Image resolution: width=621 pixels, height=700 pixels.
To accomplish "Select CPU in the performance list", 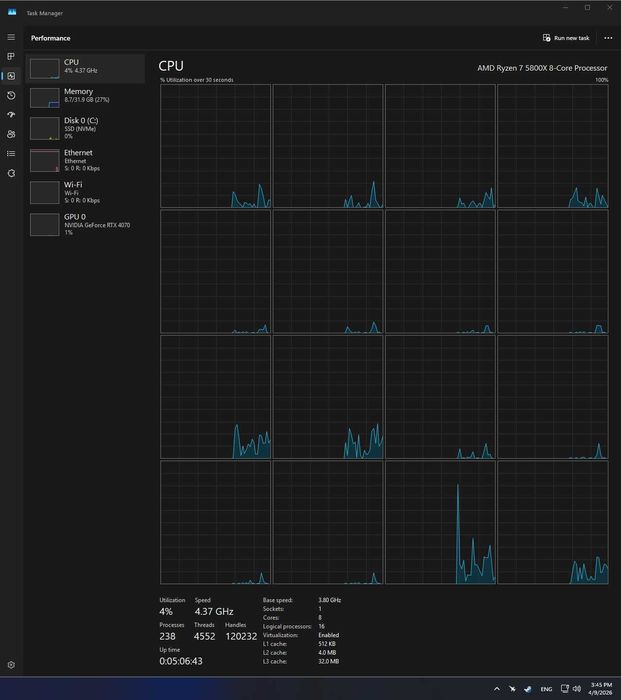I will (85, 69).
